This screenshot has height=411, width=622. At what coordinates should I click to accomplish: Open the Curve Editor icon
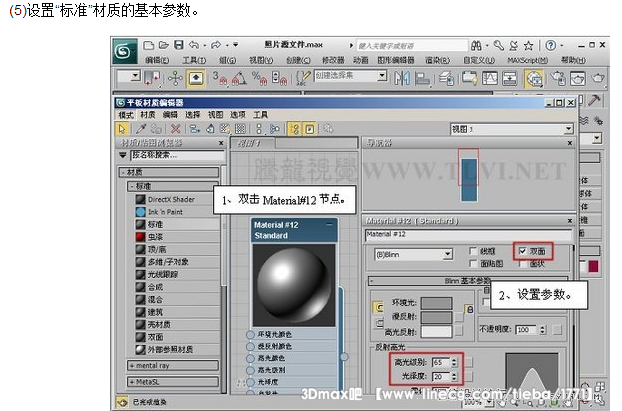tap(490, 78)
